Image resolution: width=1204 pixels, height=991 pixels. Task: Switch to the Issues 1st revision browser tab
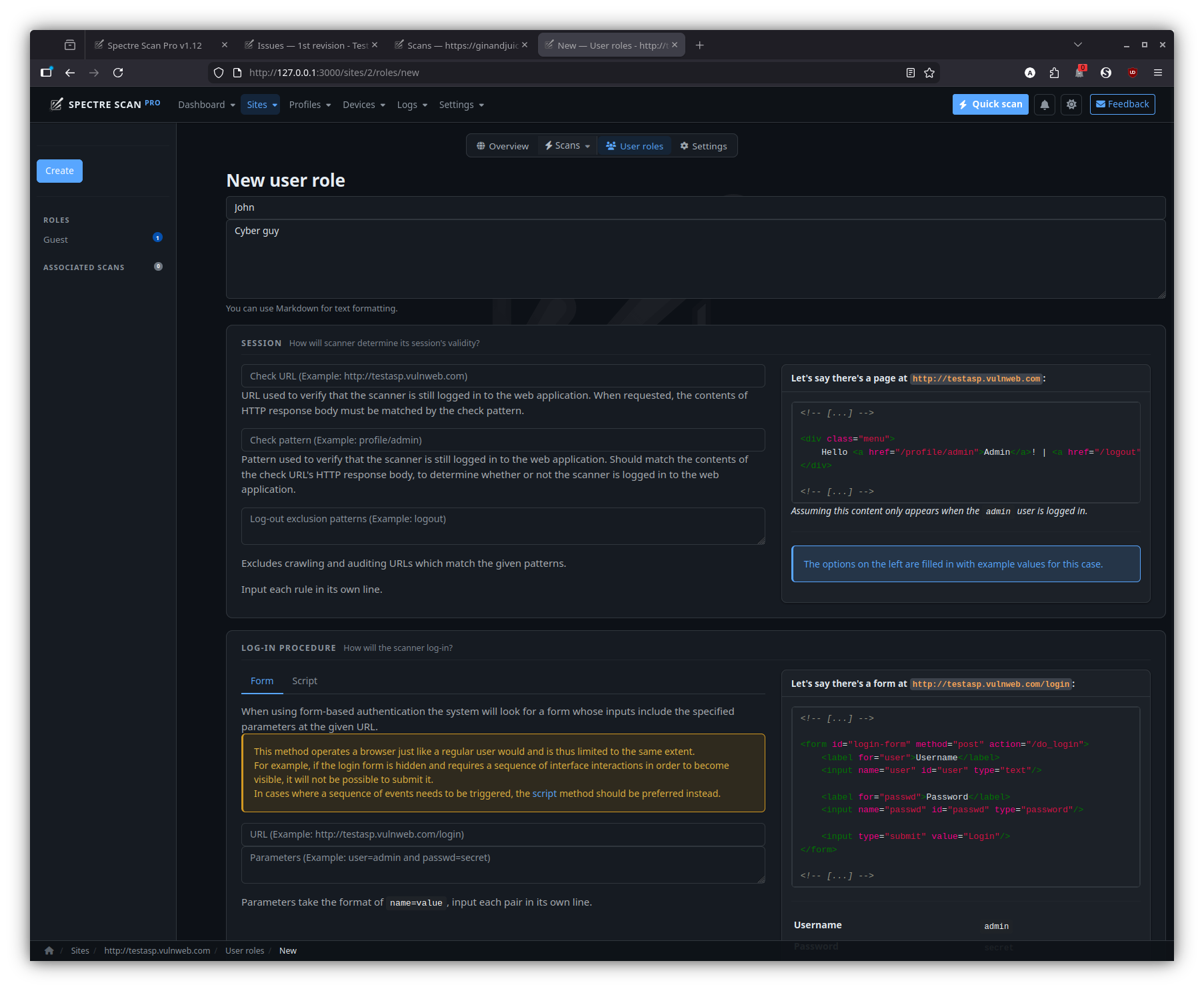tap(312, 45)
